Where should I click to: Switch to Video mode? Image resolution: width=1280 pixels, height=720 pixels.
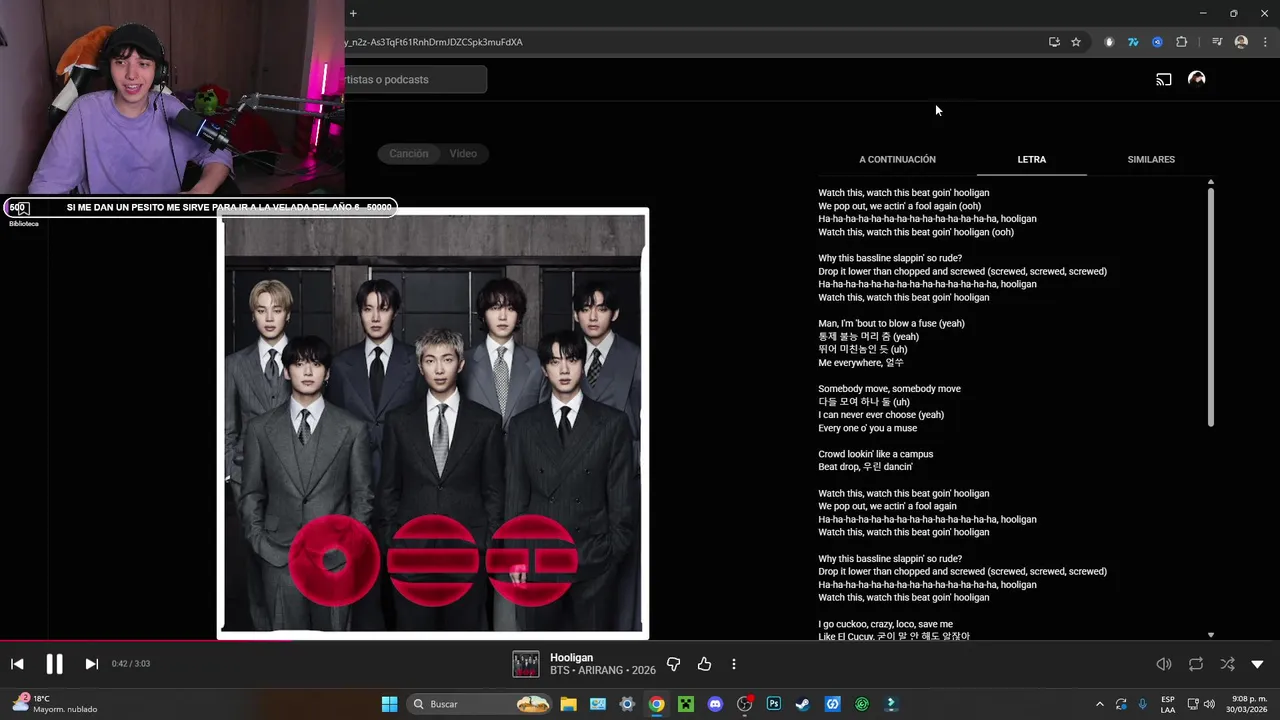[x=463, y=154]
